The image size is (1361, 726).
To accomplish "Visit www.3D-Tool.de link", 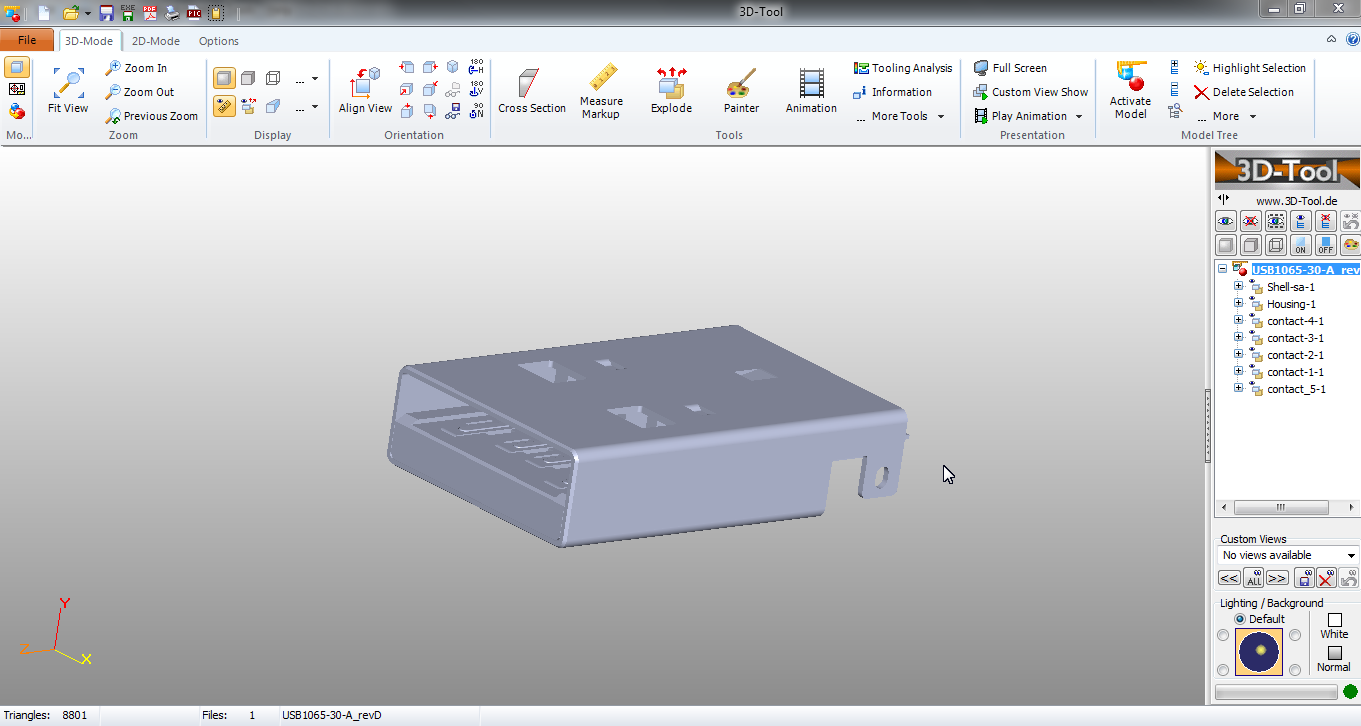I will coord(1295,201).
